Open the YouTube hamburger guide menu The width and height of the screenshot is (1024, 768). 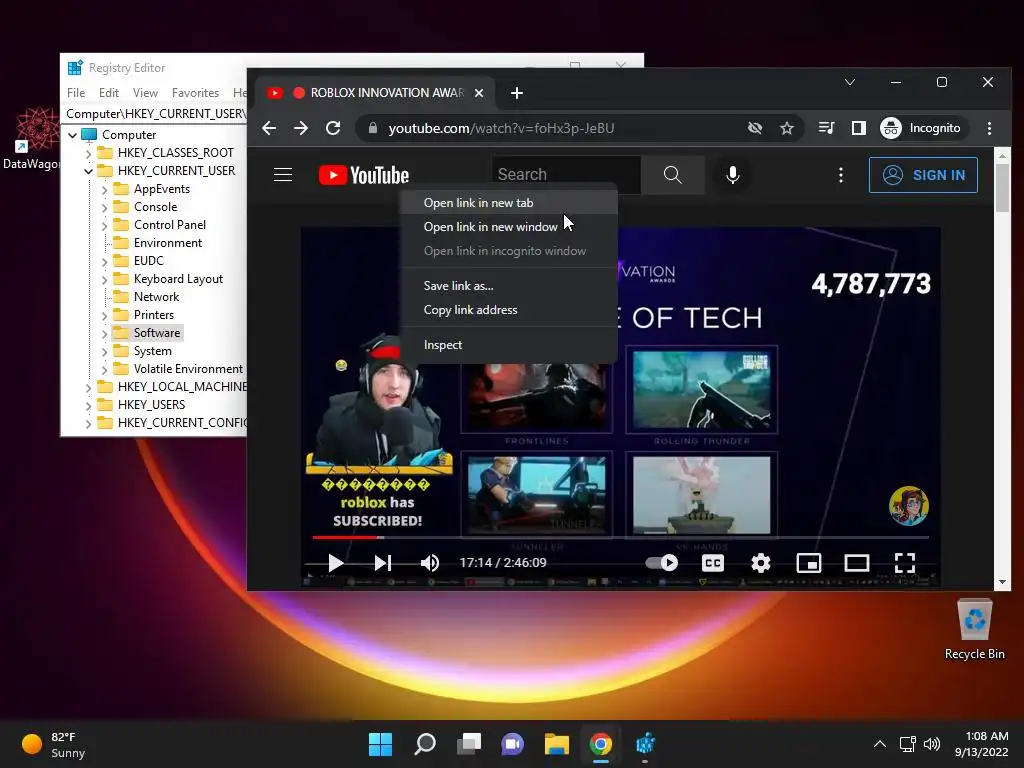pos(283,175)
